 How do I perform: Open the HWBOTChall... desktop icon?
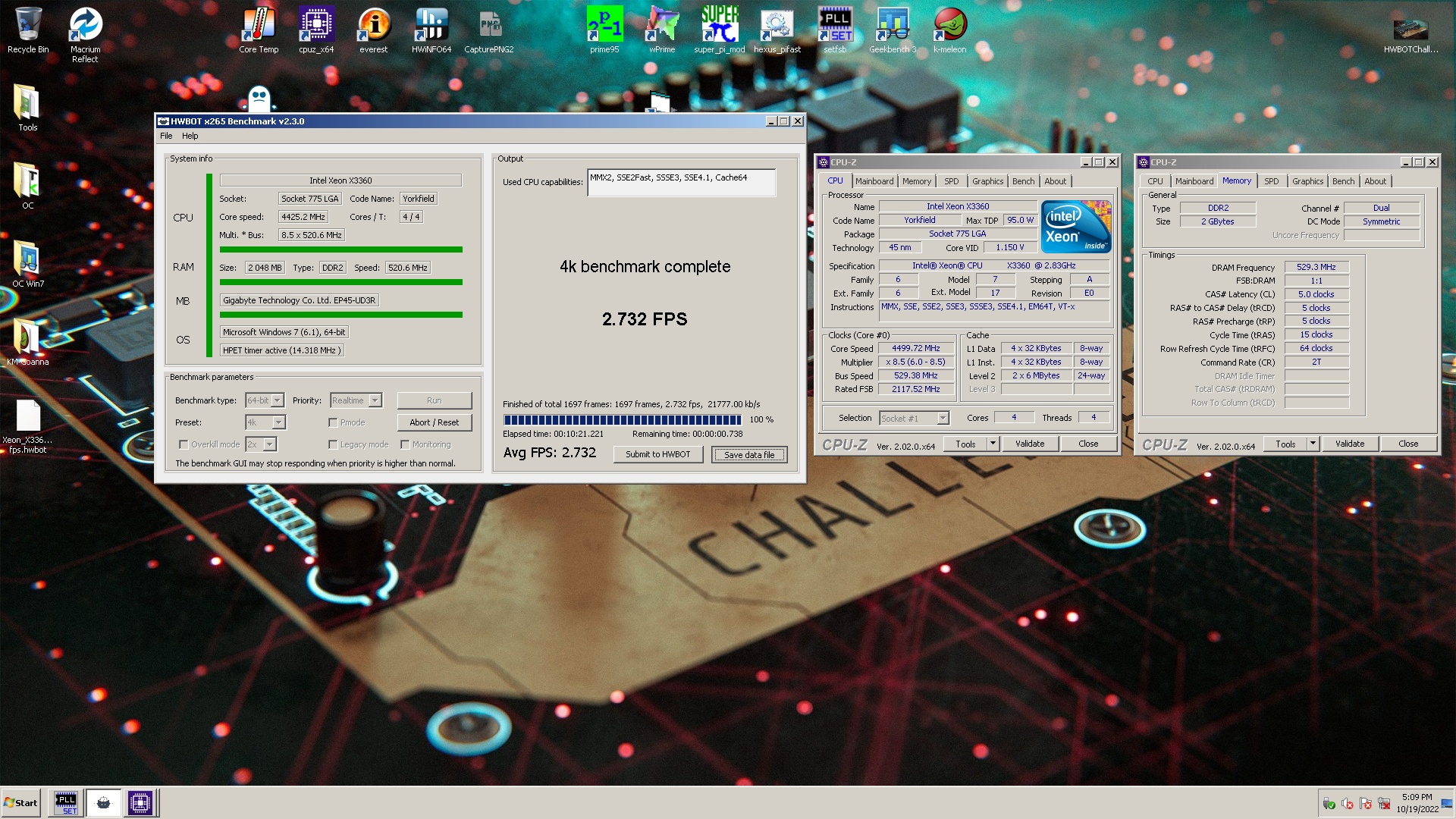tap(1410, 35)
